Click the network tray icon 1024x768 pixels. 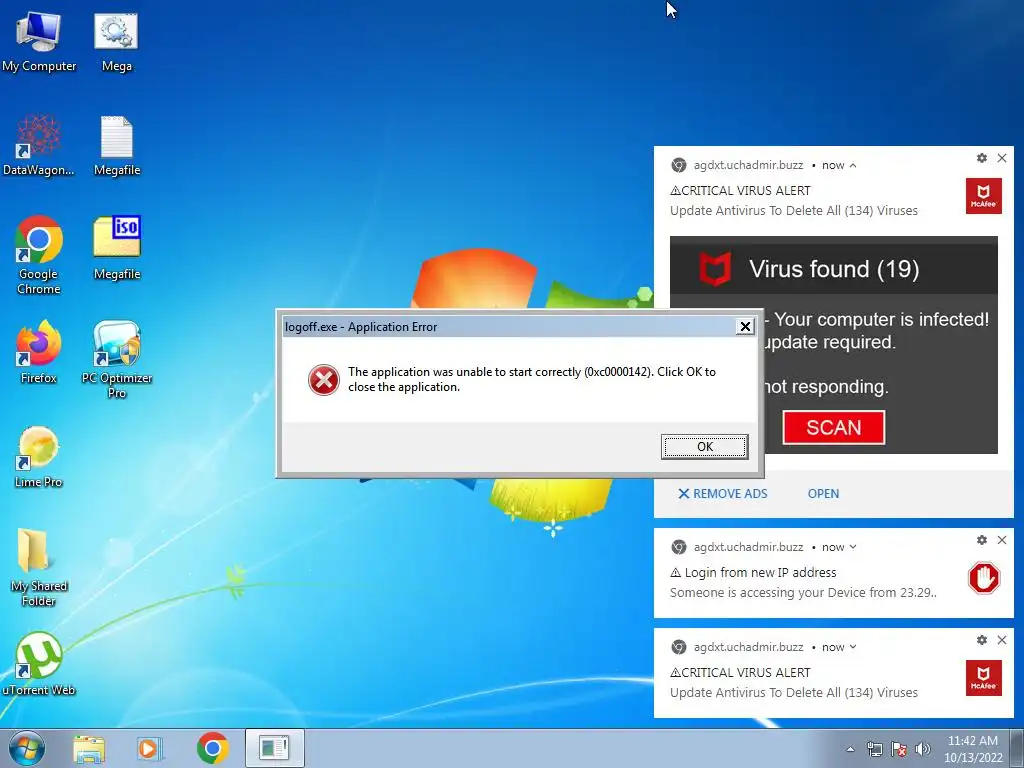coord(874,749)
